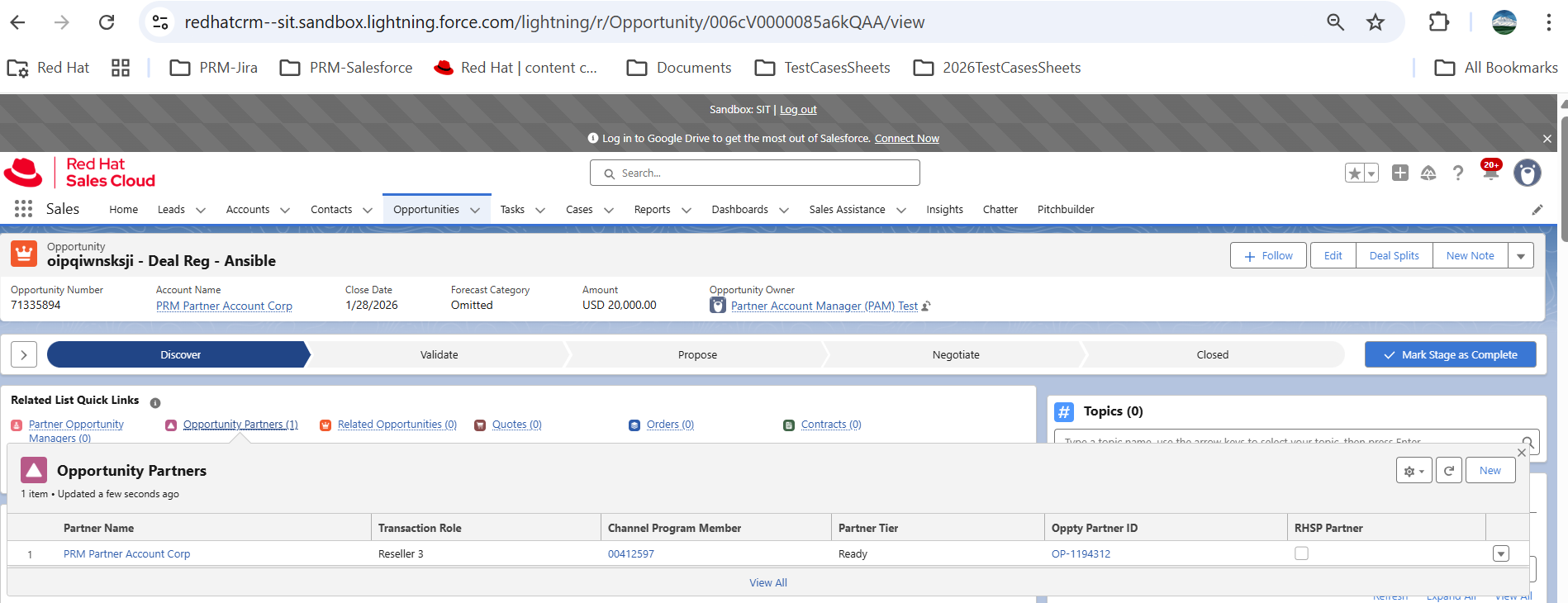Open site information icon in address bar

click(x=160, y=22)
